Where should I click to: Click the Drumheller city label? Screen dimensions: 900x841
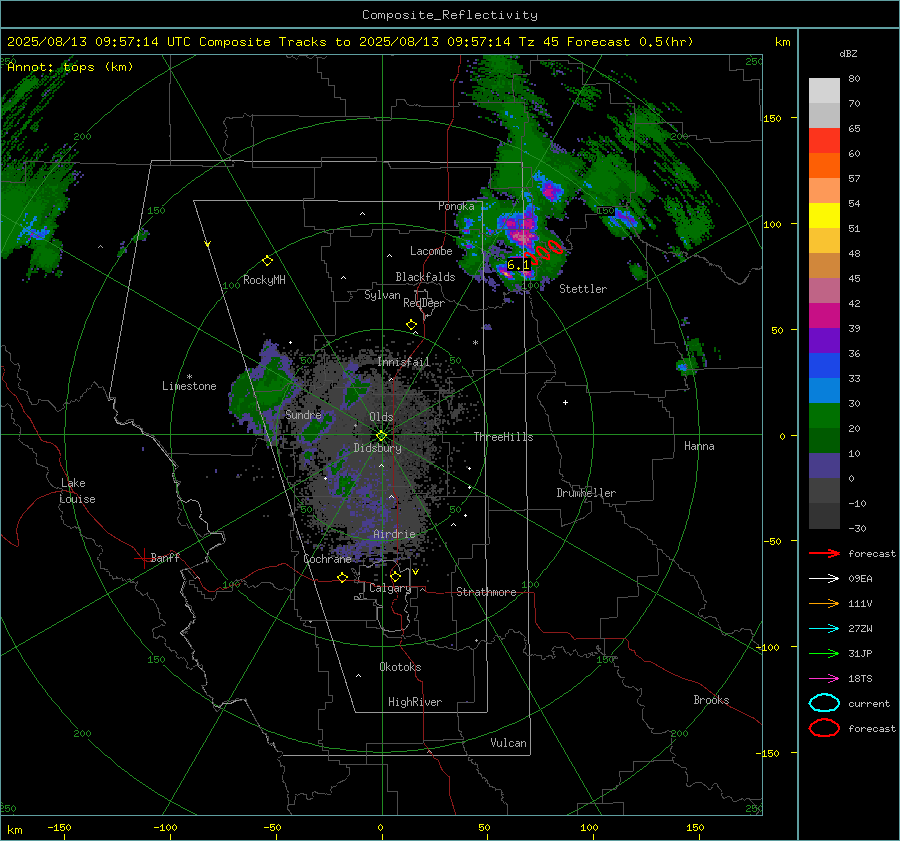(586, 493)
